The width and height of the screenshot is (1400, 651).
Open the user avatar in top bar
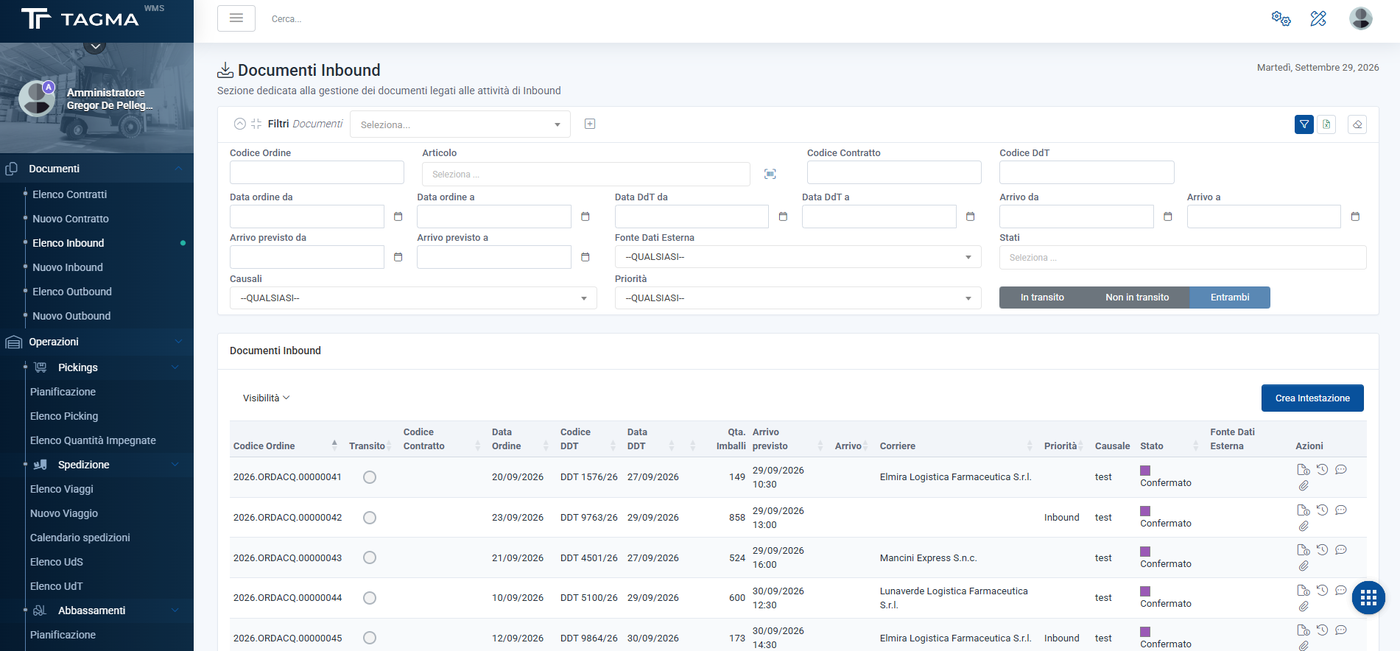coord(1361,18)
